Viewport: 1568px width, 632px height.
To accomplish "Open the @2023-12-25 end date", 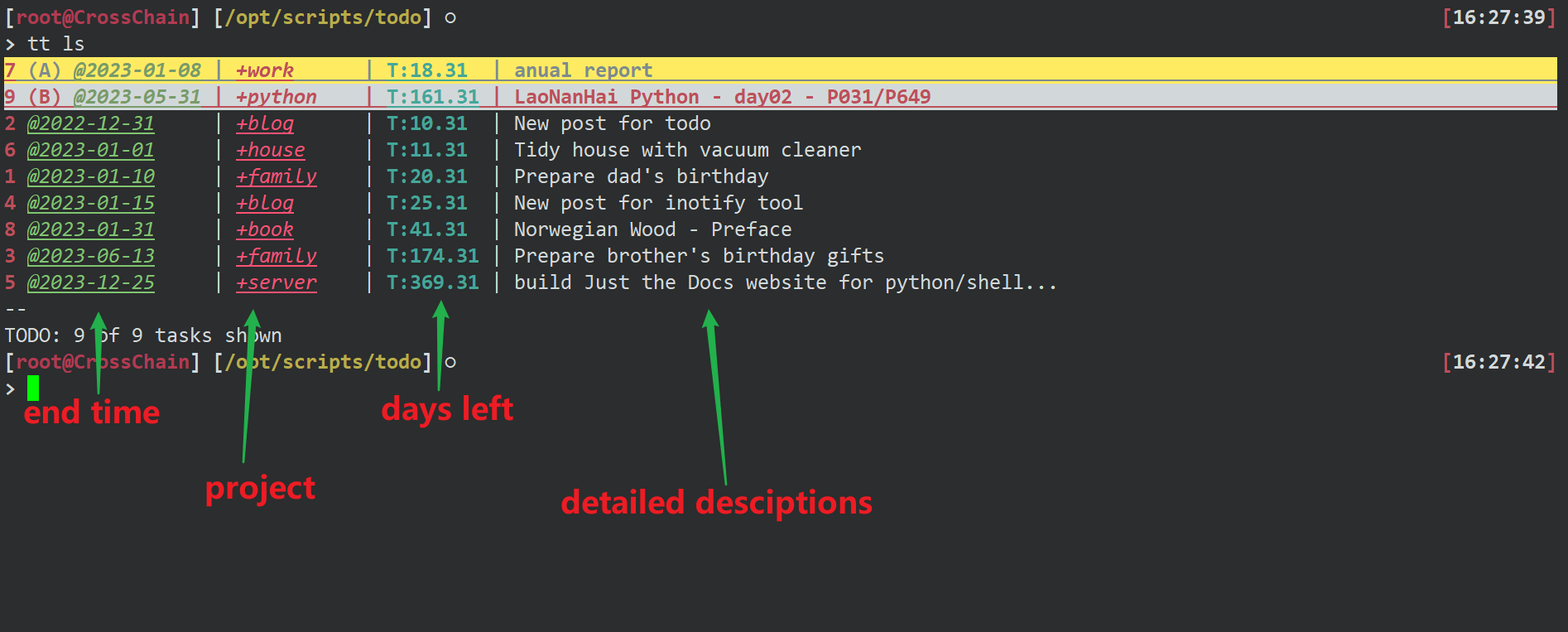I will click(x=91, y=282).
